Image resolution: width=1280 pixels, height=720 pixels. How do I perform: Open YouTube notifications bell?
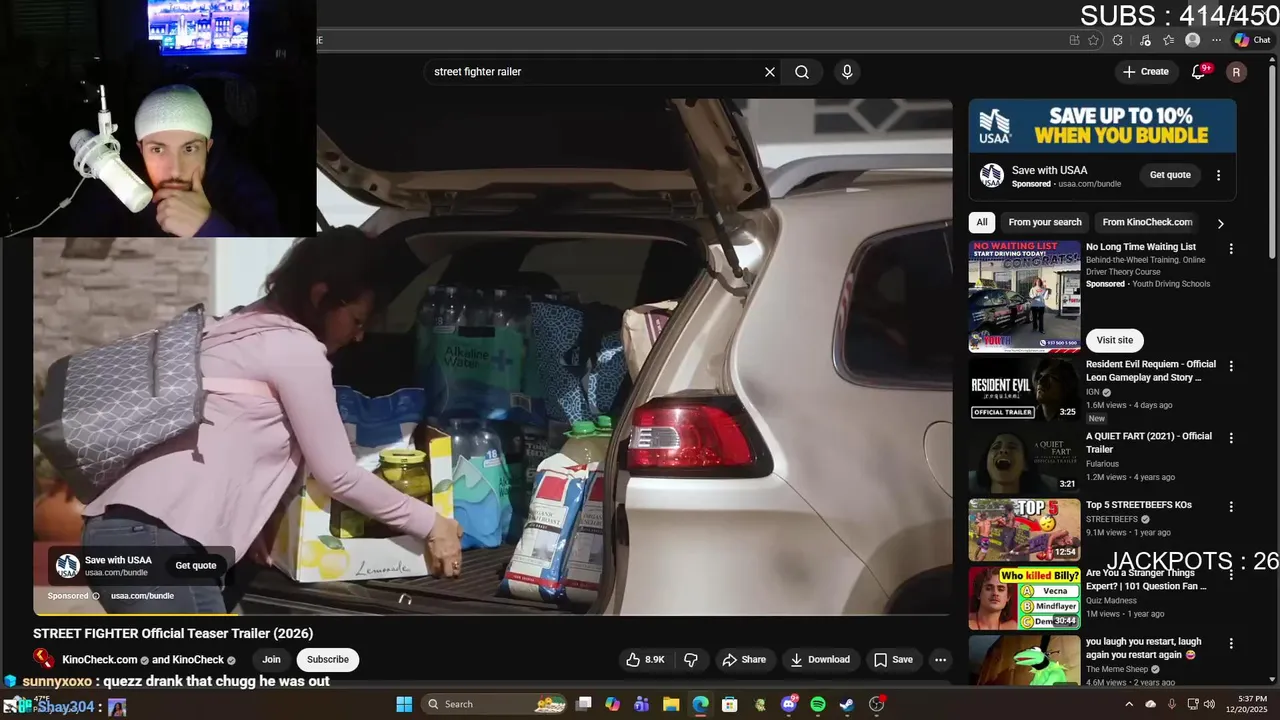(1199, 72)
